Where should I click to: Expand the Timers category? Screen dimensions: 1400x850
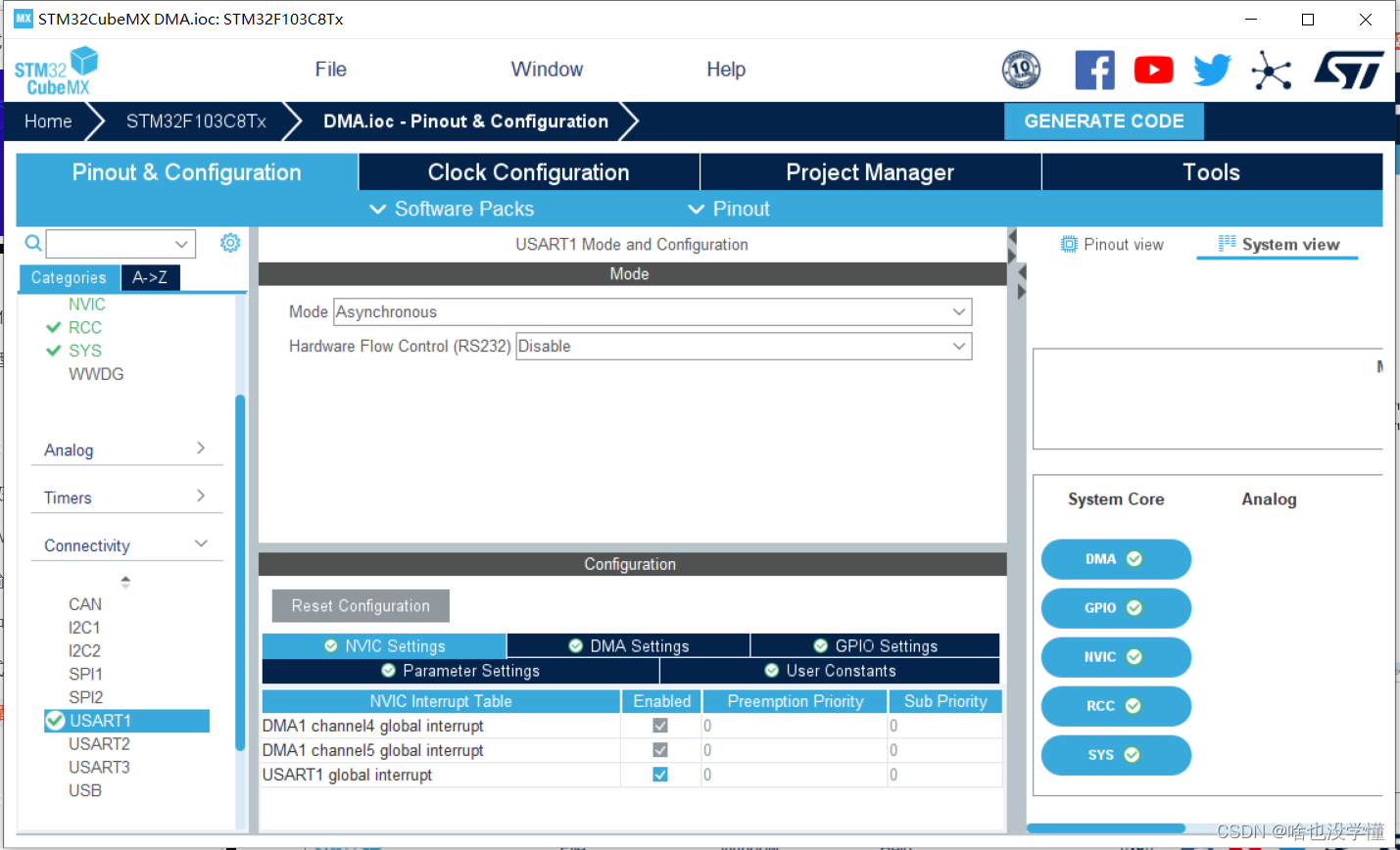126,497
